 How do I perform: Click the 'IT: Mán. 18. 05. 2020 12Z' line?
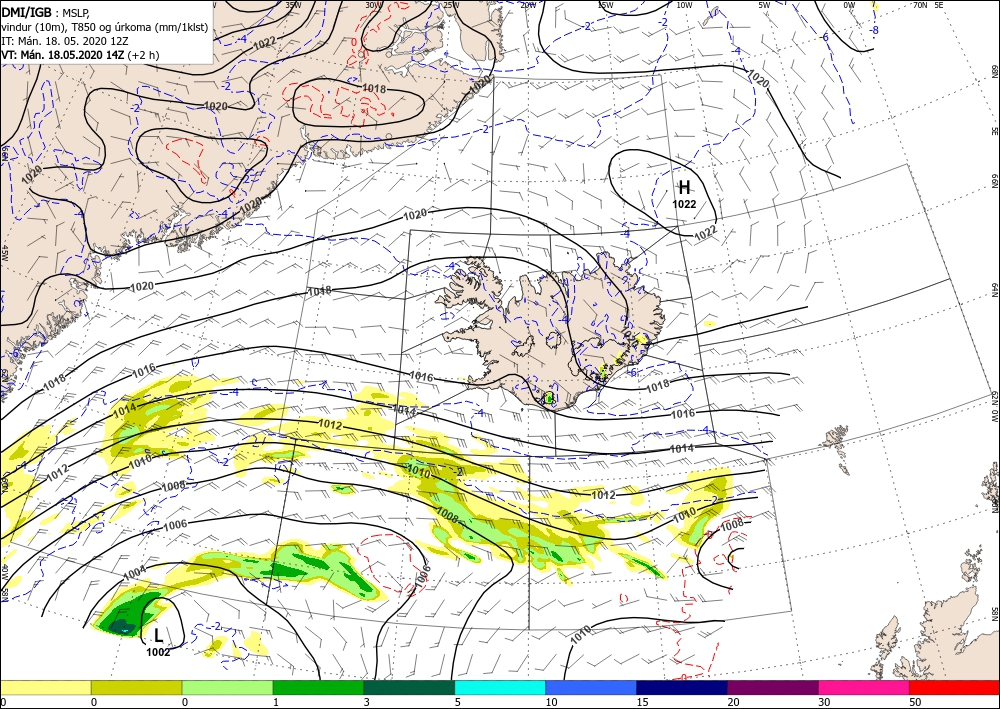(65, 41)
